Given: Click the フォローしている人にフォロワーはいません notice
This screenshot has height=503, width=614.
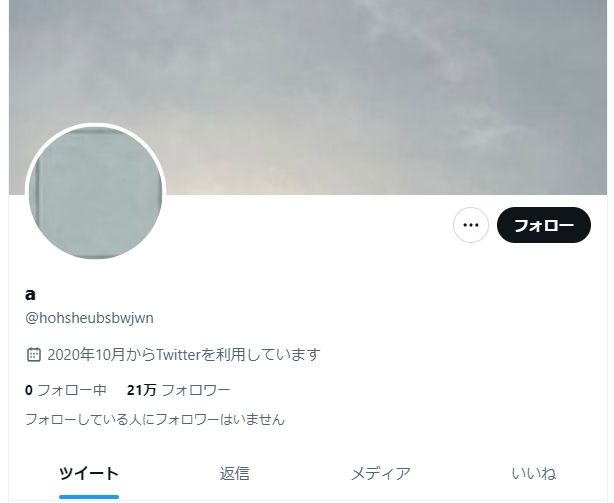Looking at the screenshot, I should [x=155, y=420].
